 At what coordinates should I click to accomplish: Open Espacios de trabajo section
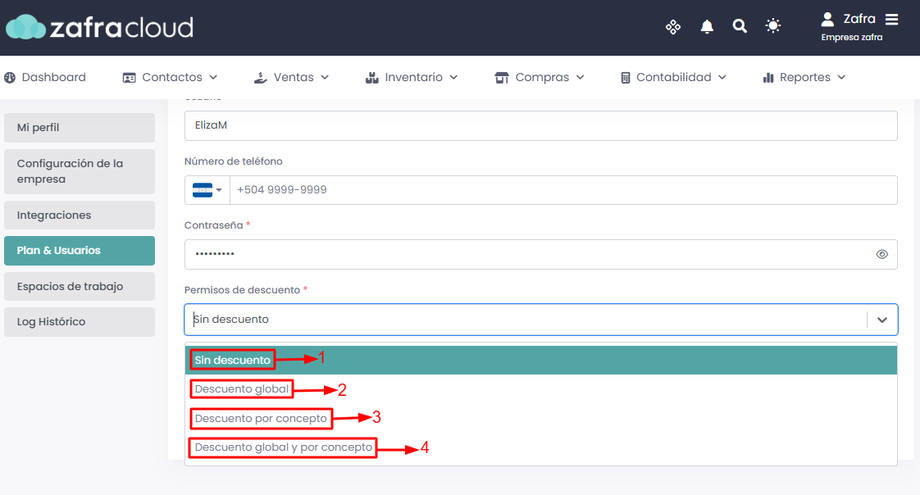click(x=79, y=286)
